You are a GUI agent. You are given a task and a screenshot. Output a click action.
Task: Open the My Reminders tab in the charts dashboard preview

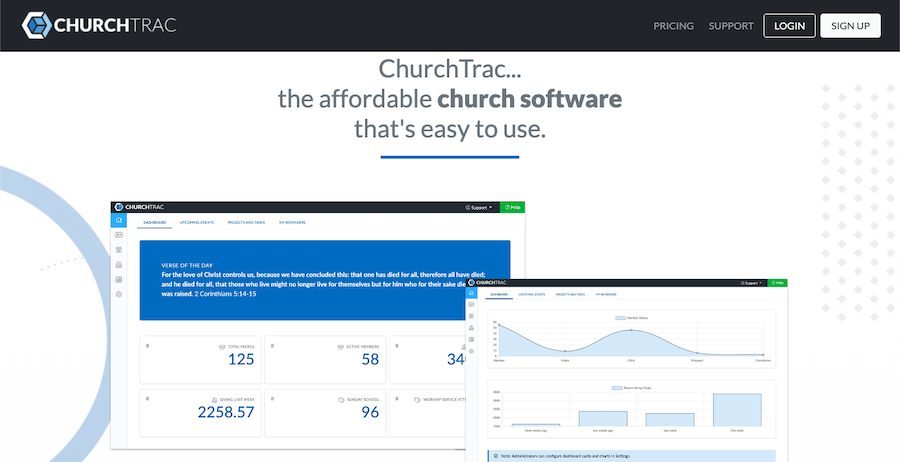[x=606, y=294]
